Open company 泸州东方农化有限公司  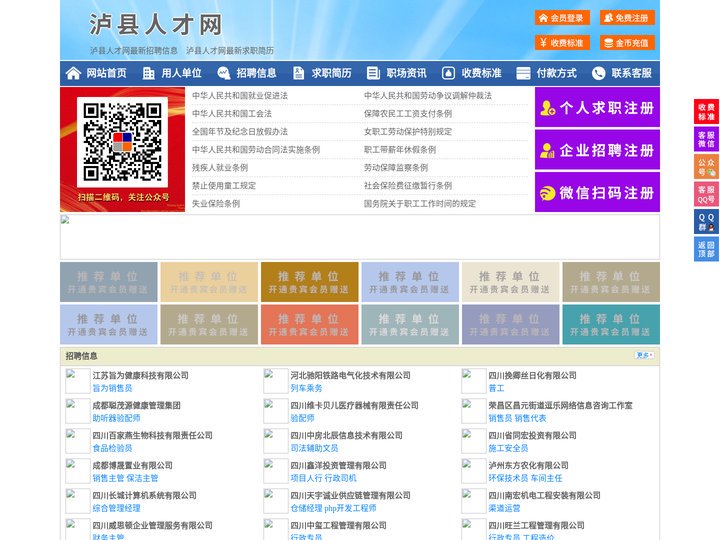click(529, 466)
